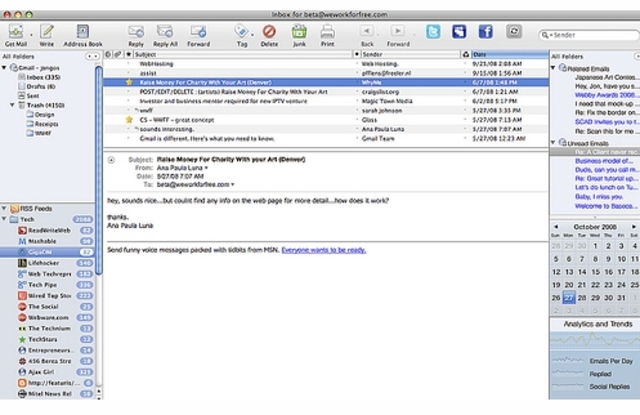Open the From sender Ana Paula Luna dropdown
The width and height of the screenshot is (640, 415).
click(x=206, y=168)
